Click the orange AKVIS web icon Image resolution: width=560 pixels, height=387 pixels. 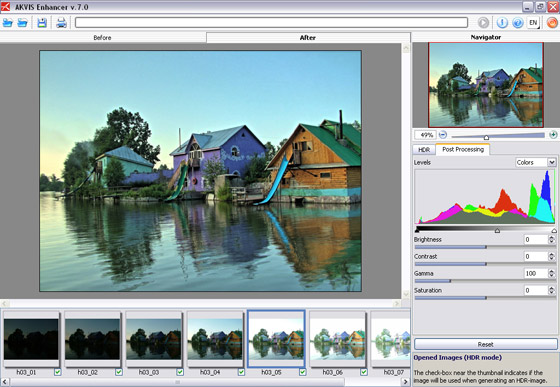pyautogui.click(x=552, y=23)
